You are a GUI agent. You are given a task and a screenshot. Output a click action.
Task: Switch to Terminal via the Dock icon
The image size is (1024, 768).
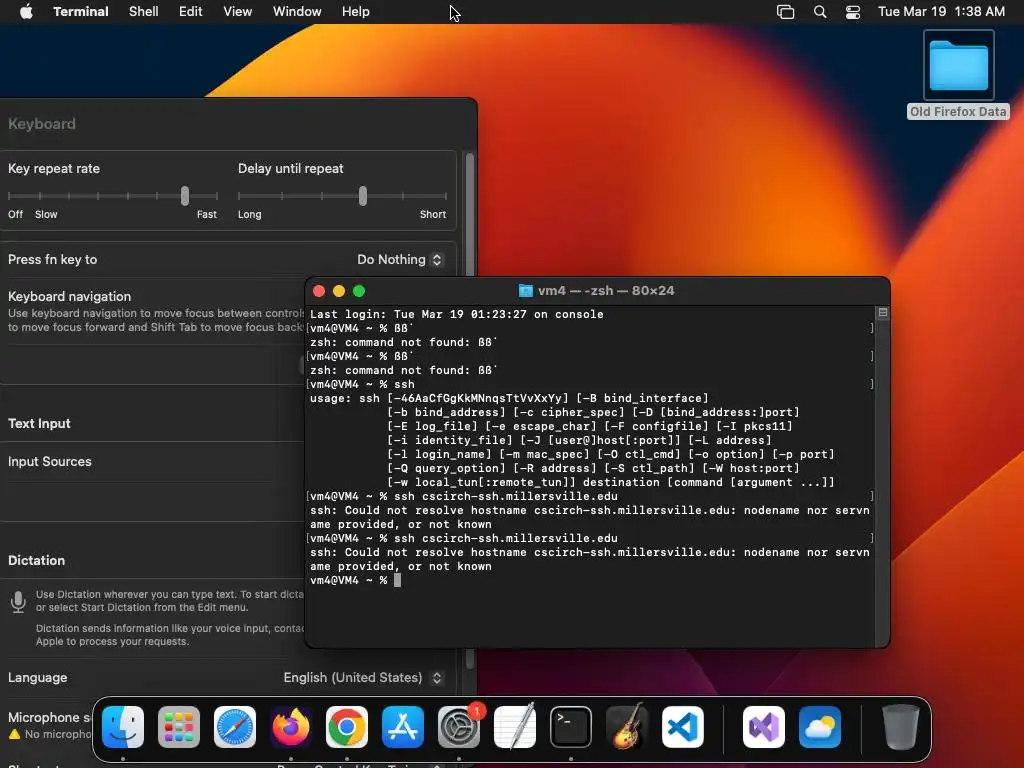point(571,727)
